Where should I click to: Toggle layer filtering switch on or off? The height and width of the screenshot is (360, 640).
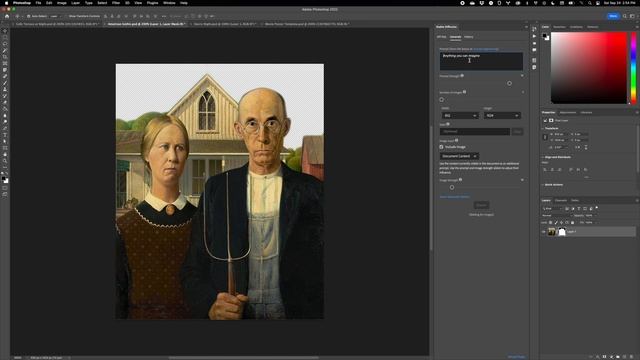point(597,208)
